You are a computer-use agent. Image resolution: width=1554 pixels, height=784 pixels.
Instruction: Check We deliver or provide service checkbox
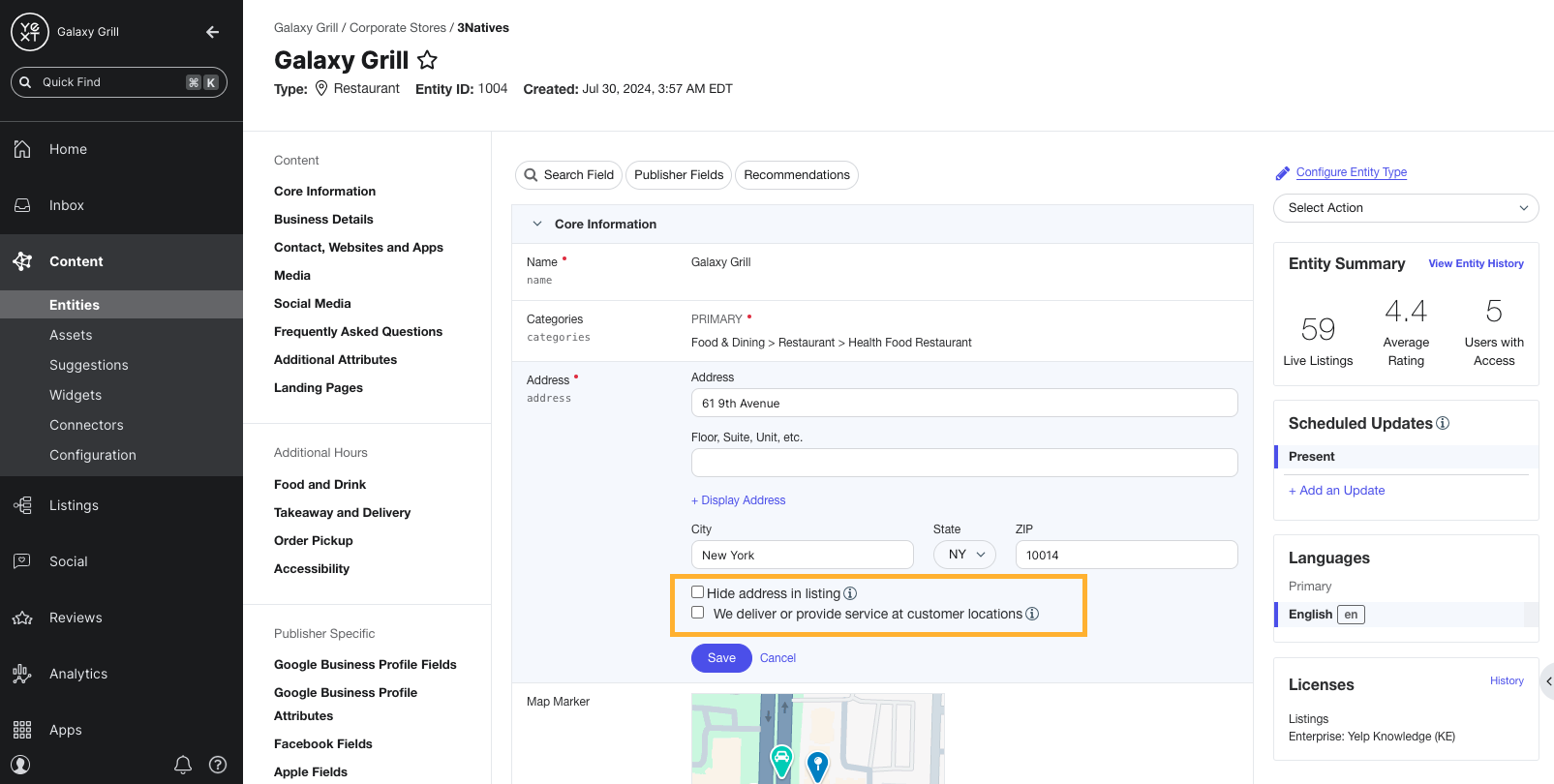697,613
